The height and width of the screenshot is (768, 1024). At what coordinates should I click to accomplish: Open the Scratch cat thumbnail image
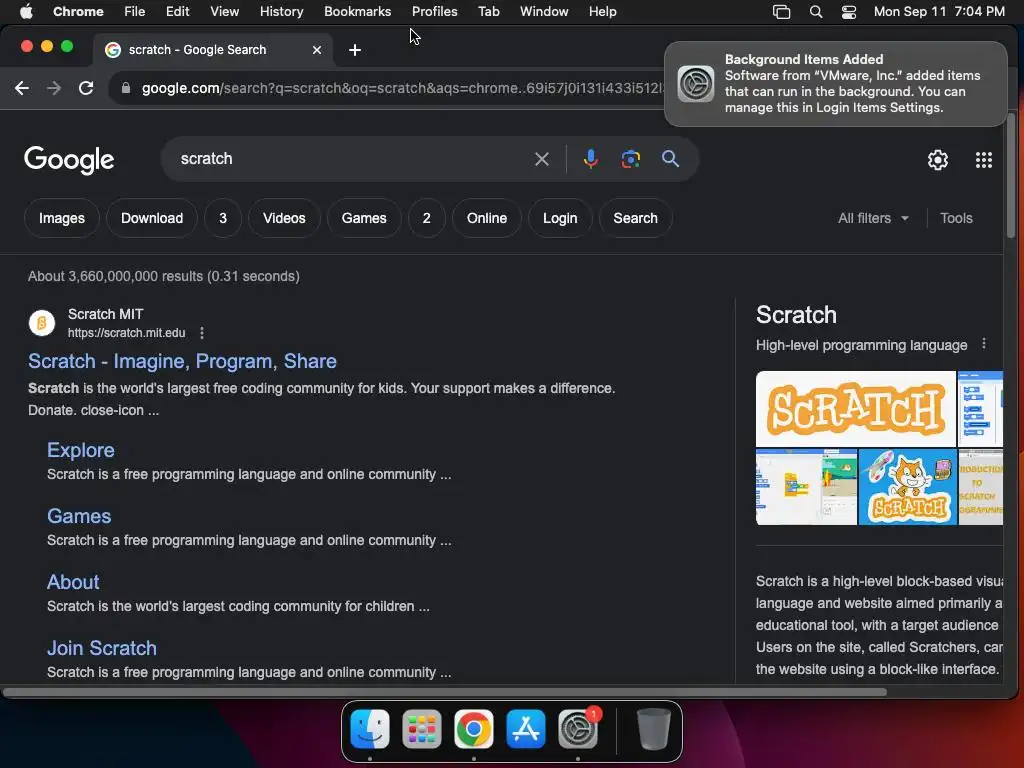[x=907, y=487]
